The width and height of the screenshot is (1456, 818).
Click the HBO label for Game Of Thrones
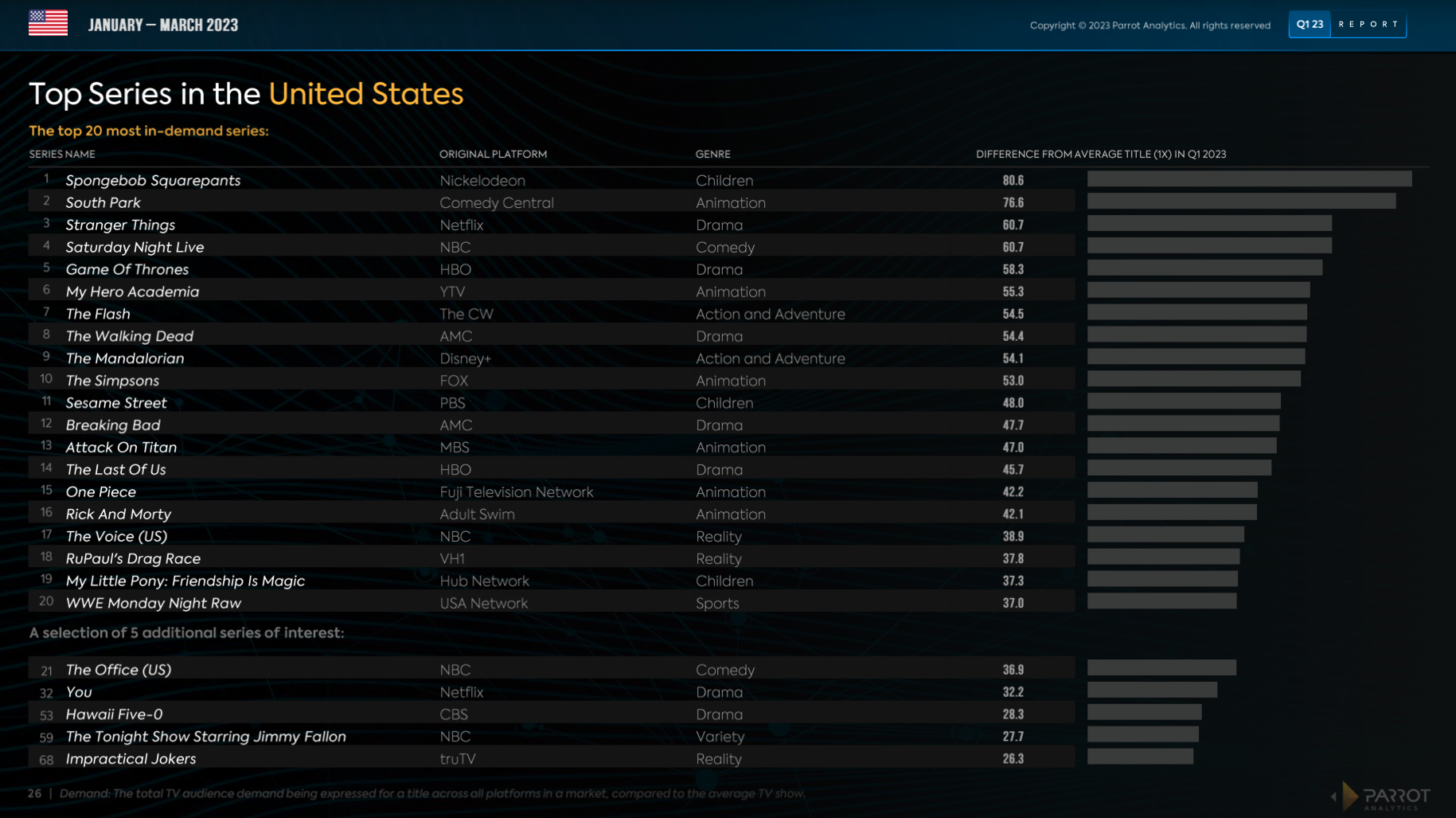455,269
